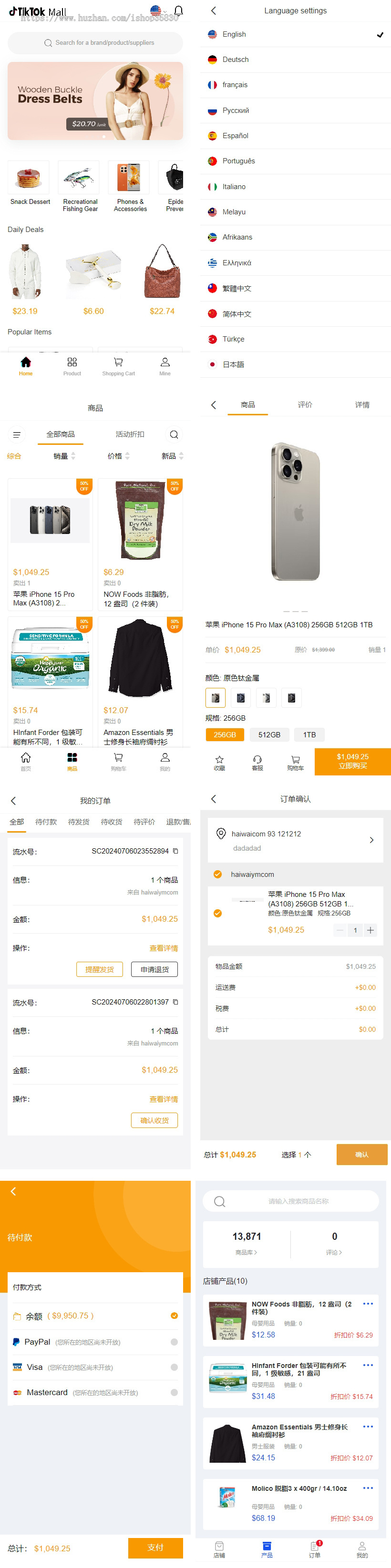Go back from 我的订单 page
Screen dimensions: 391x1568
point(13,801)
